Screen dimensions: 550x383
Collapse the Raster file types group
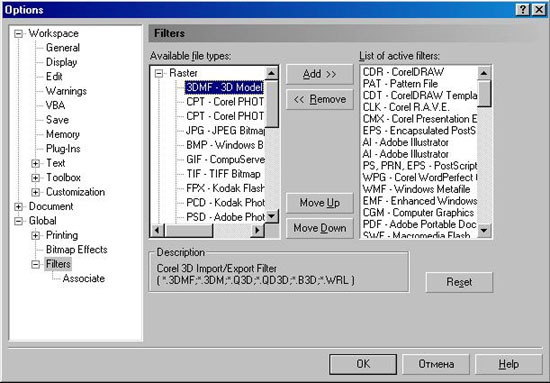[159, 73]
